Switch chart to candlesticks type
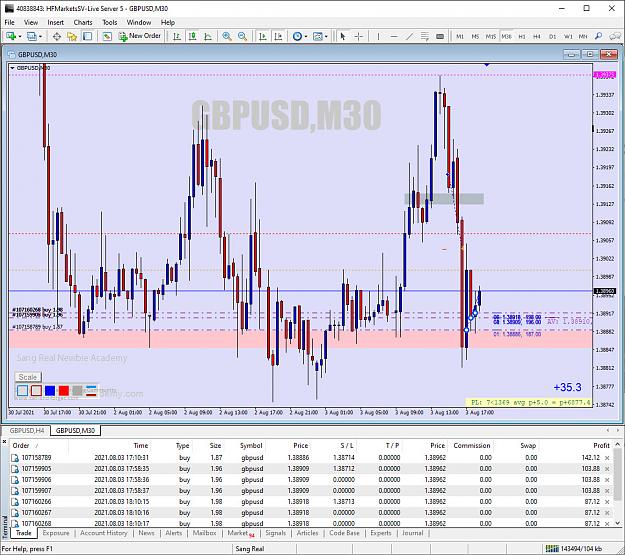625x555 pixels. pos(192,36)
